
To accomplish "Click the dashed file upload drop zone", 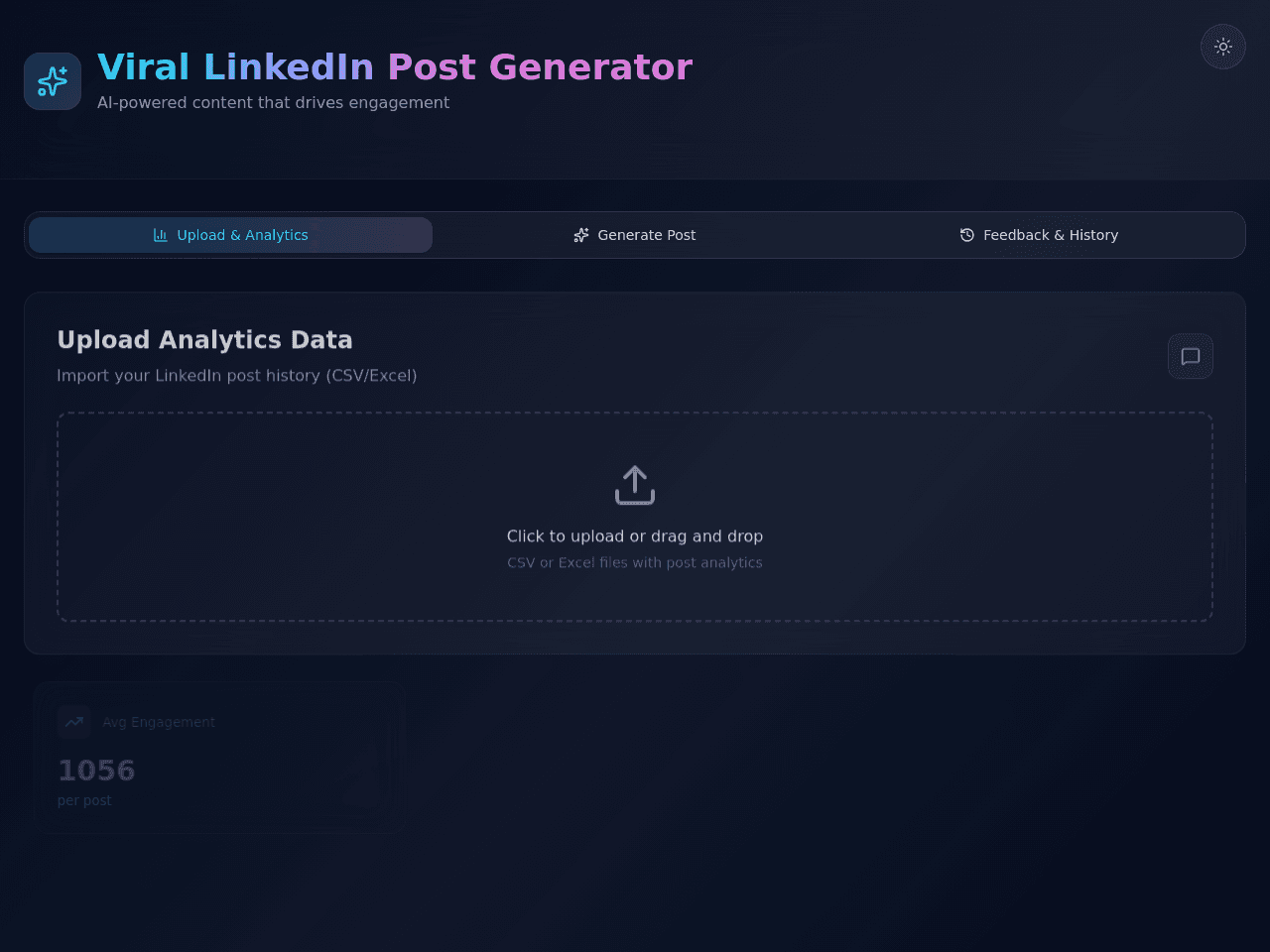I will [635, 517].
